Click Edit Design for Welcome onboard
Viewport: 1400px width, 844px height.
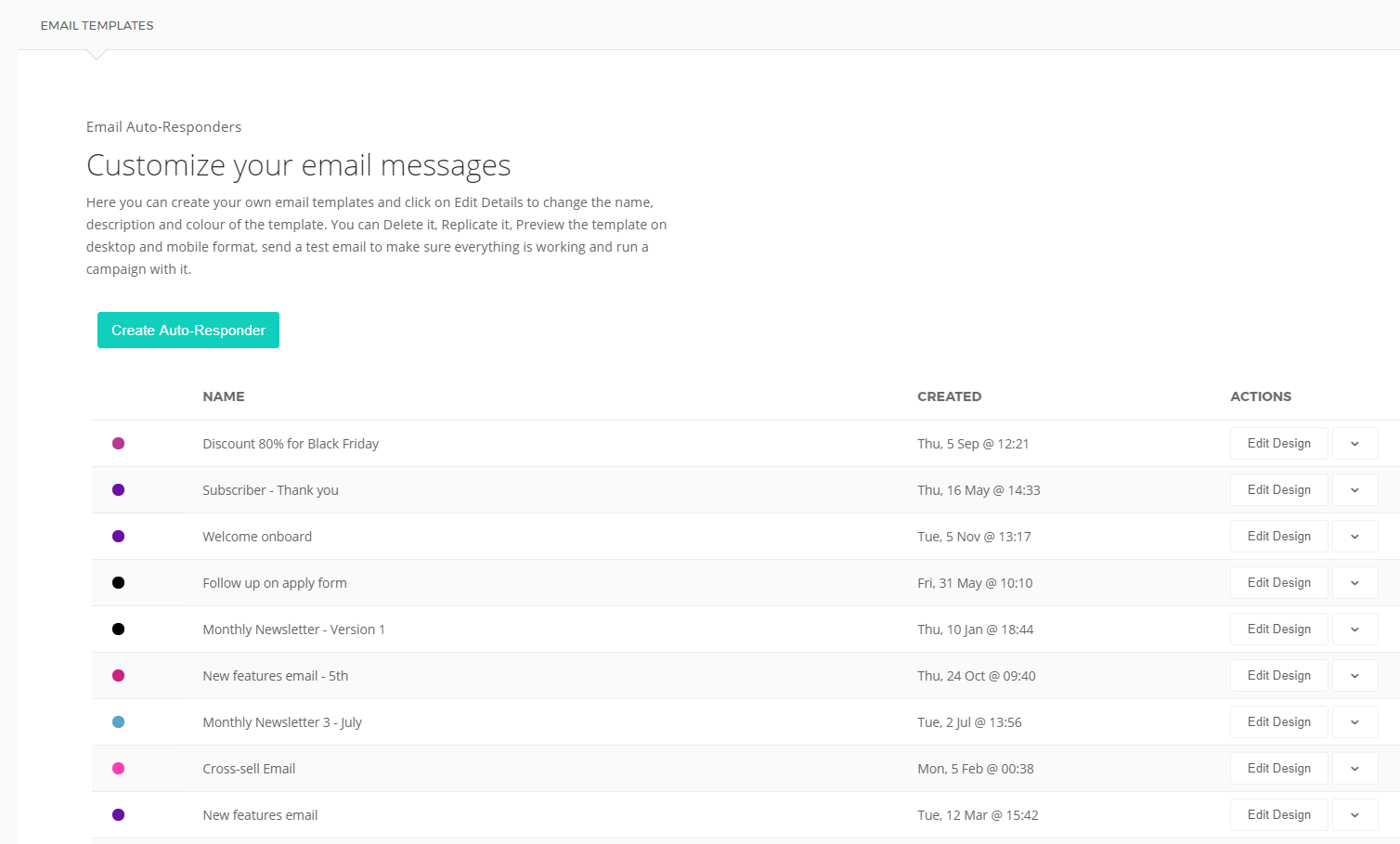pyautogui.click(x=1278, y=536)
